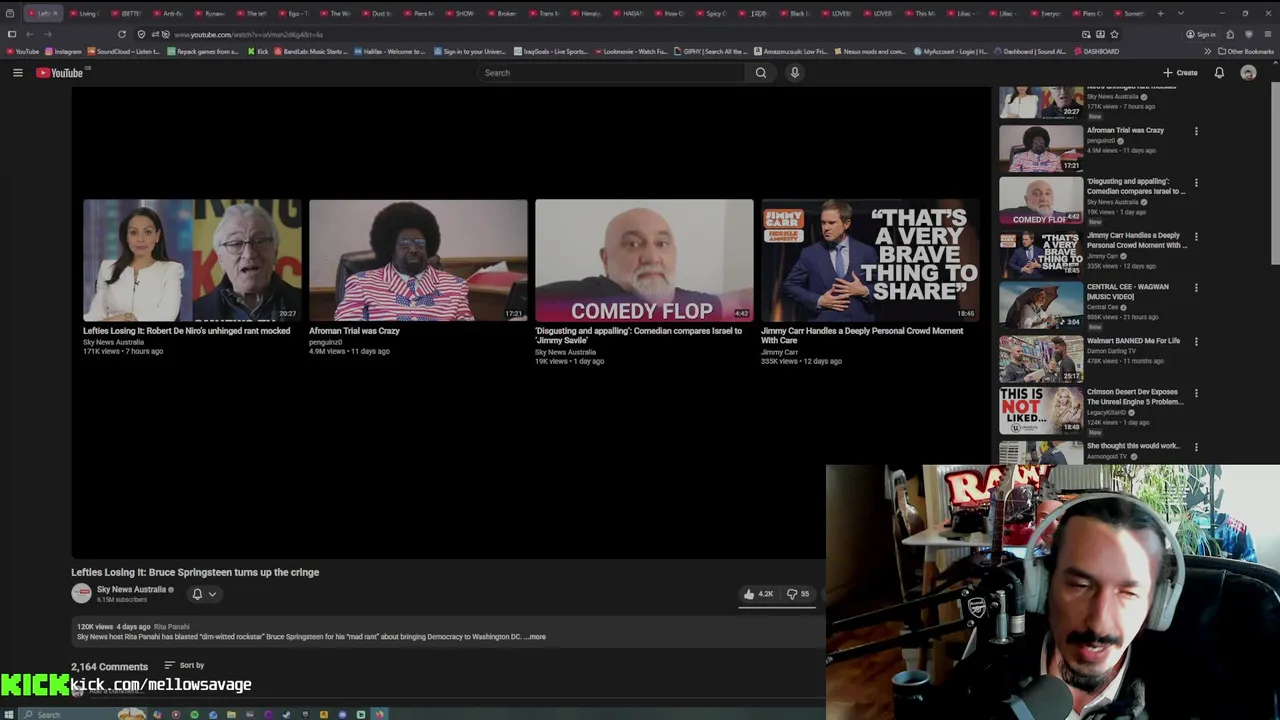This screenshot has width=1280, height=720.
Task: Open the Kick bookmark
Action: (x=258, y=51)
